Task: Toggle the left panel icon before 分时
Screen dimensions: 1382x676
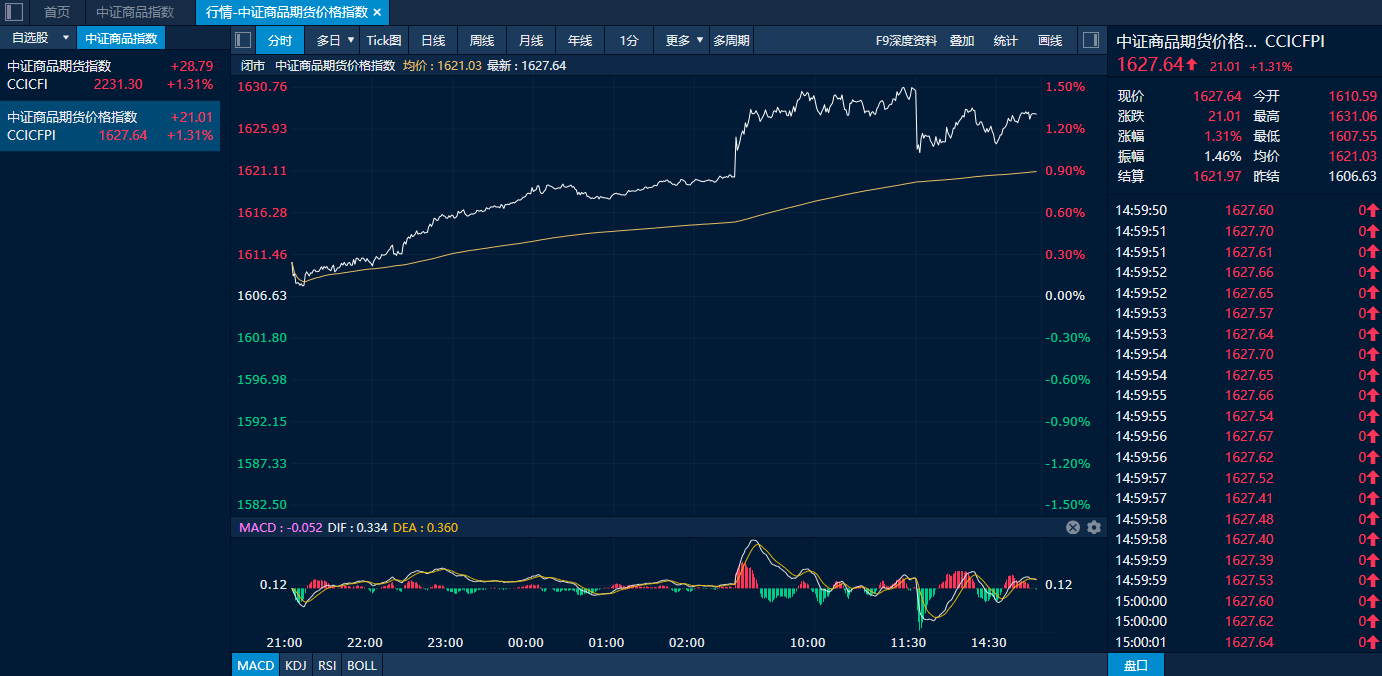Action: tap(243, 40)
